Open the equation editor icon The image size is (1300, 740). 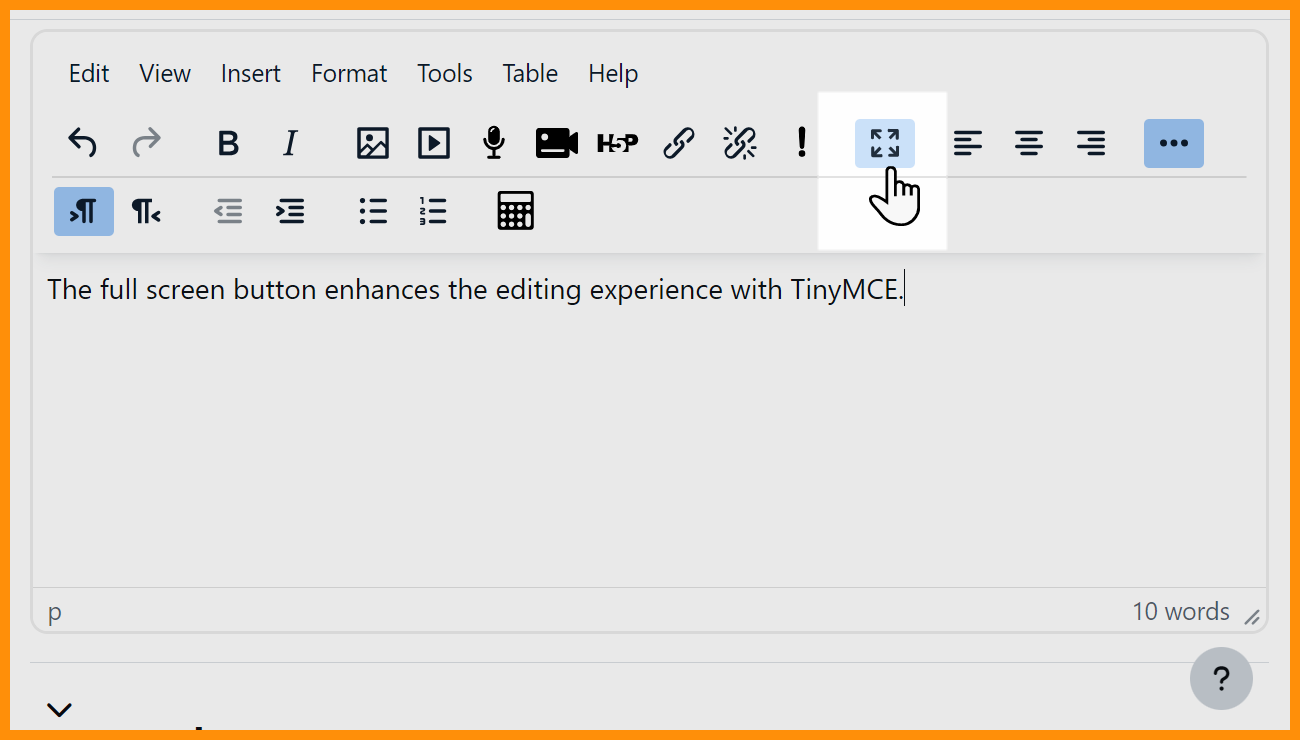pos(515,211)
